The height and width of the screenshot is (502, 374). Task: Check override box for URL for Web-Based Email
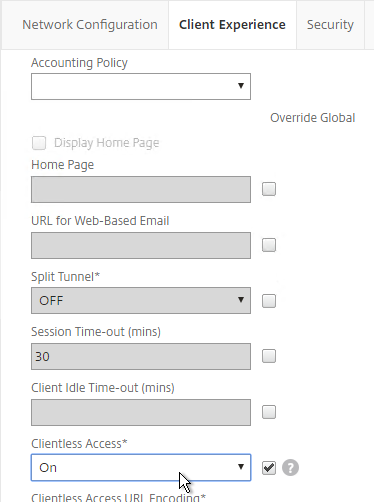click(269, 245)
